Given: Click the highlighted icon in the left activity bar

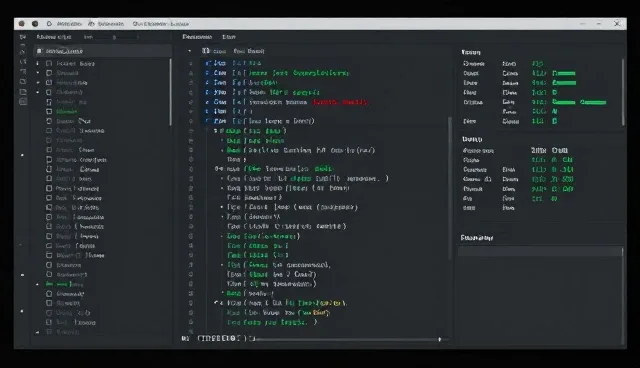Looking at the screenshot, I should [x=23, y=102].
